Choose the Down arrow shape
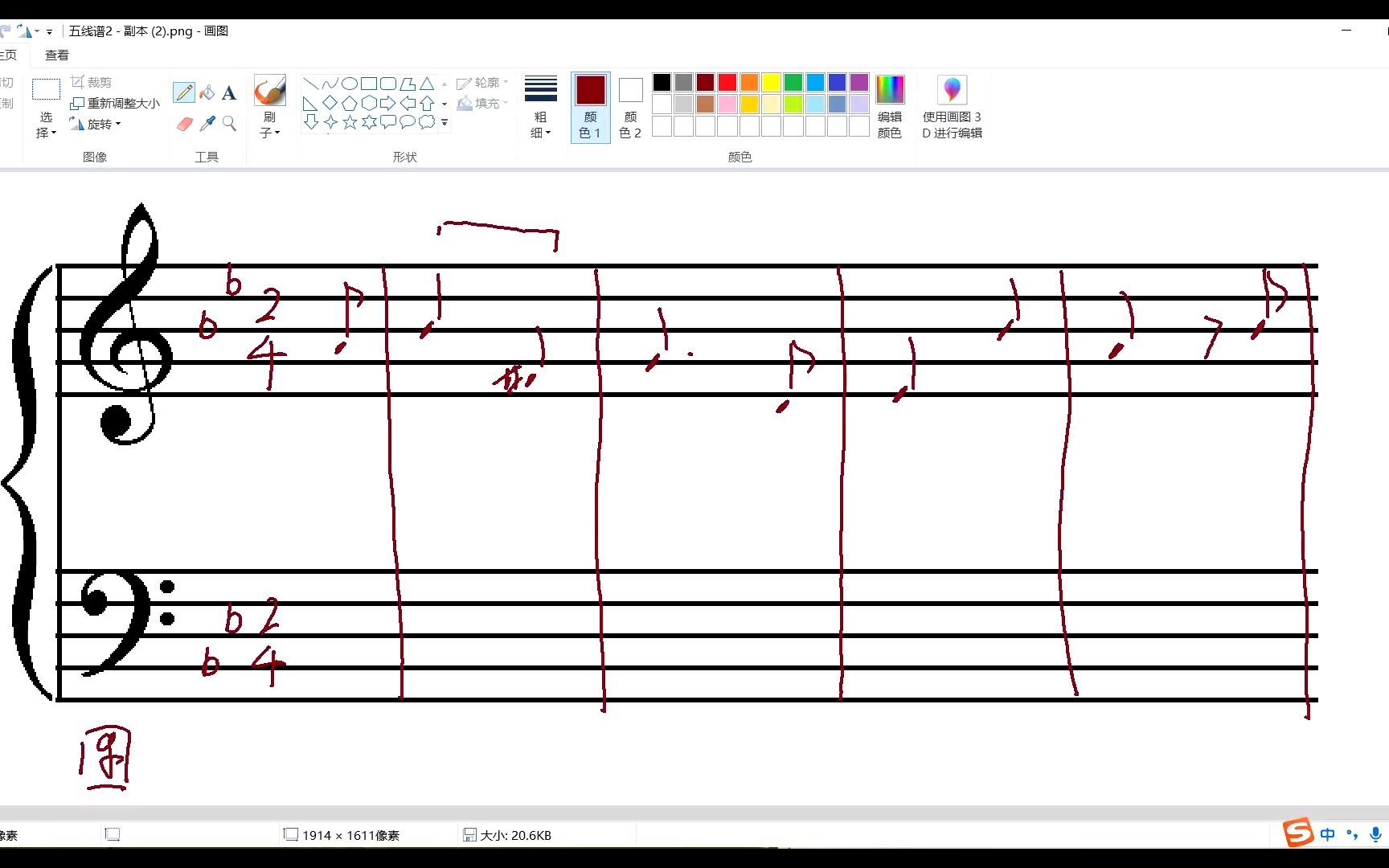1389x868 pixels. click(x=310, y=122)
